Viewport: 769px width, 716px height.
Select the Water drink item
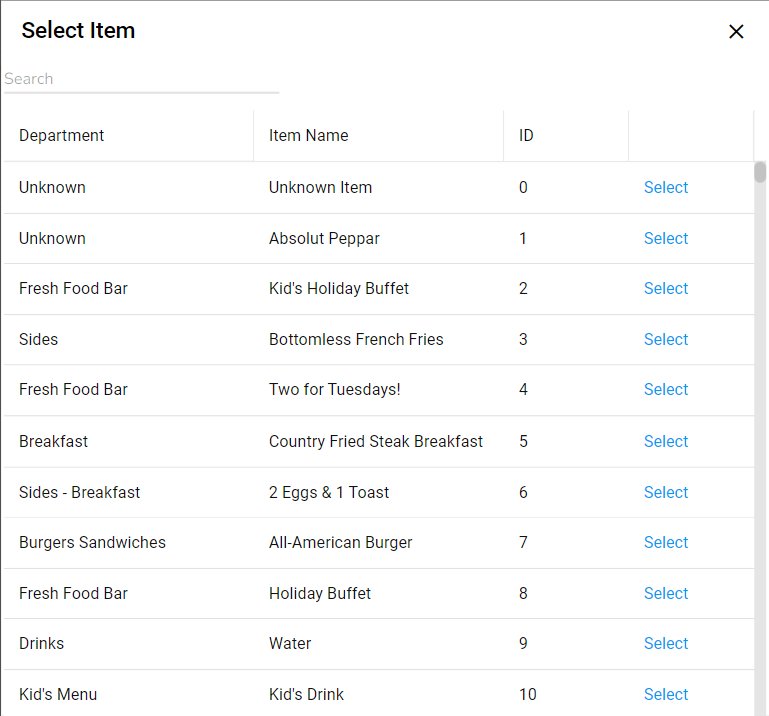coord(666,644)
